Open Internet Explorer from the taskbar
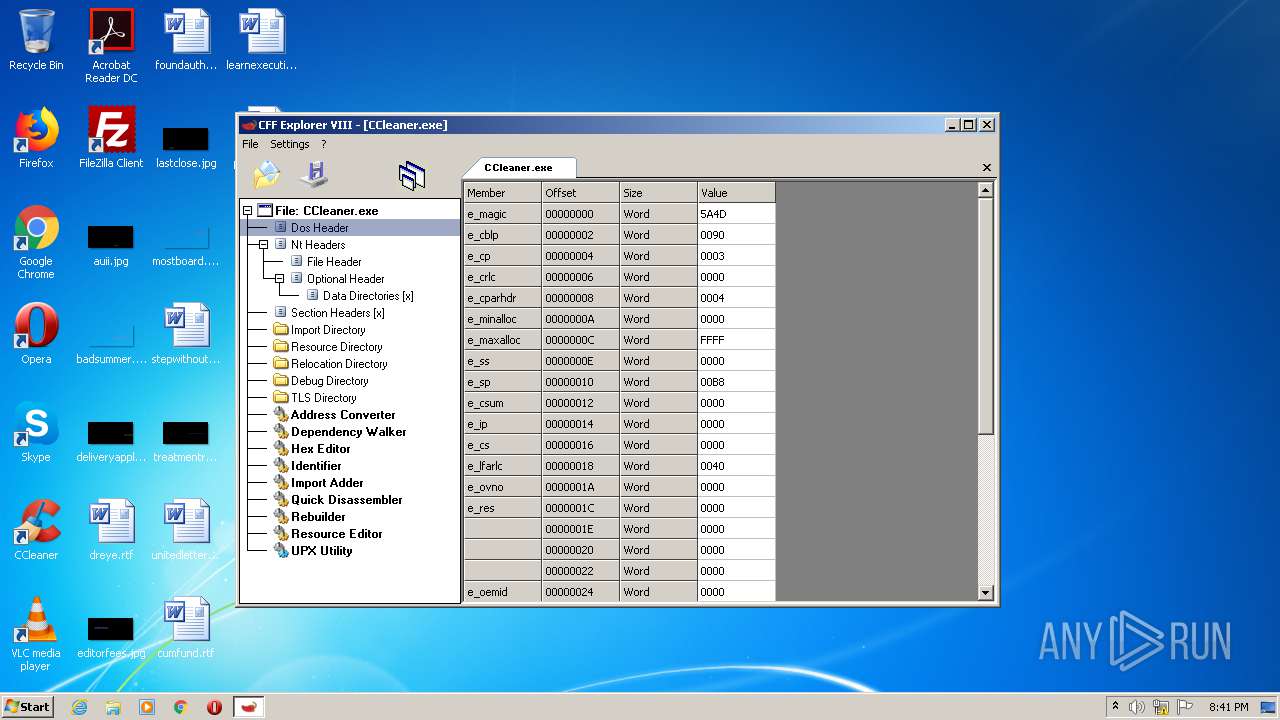This screenshot has width=1280, height=720. [79, 707]
